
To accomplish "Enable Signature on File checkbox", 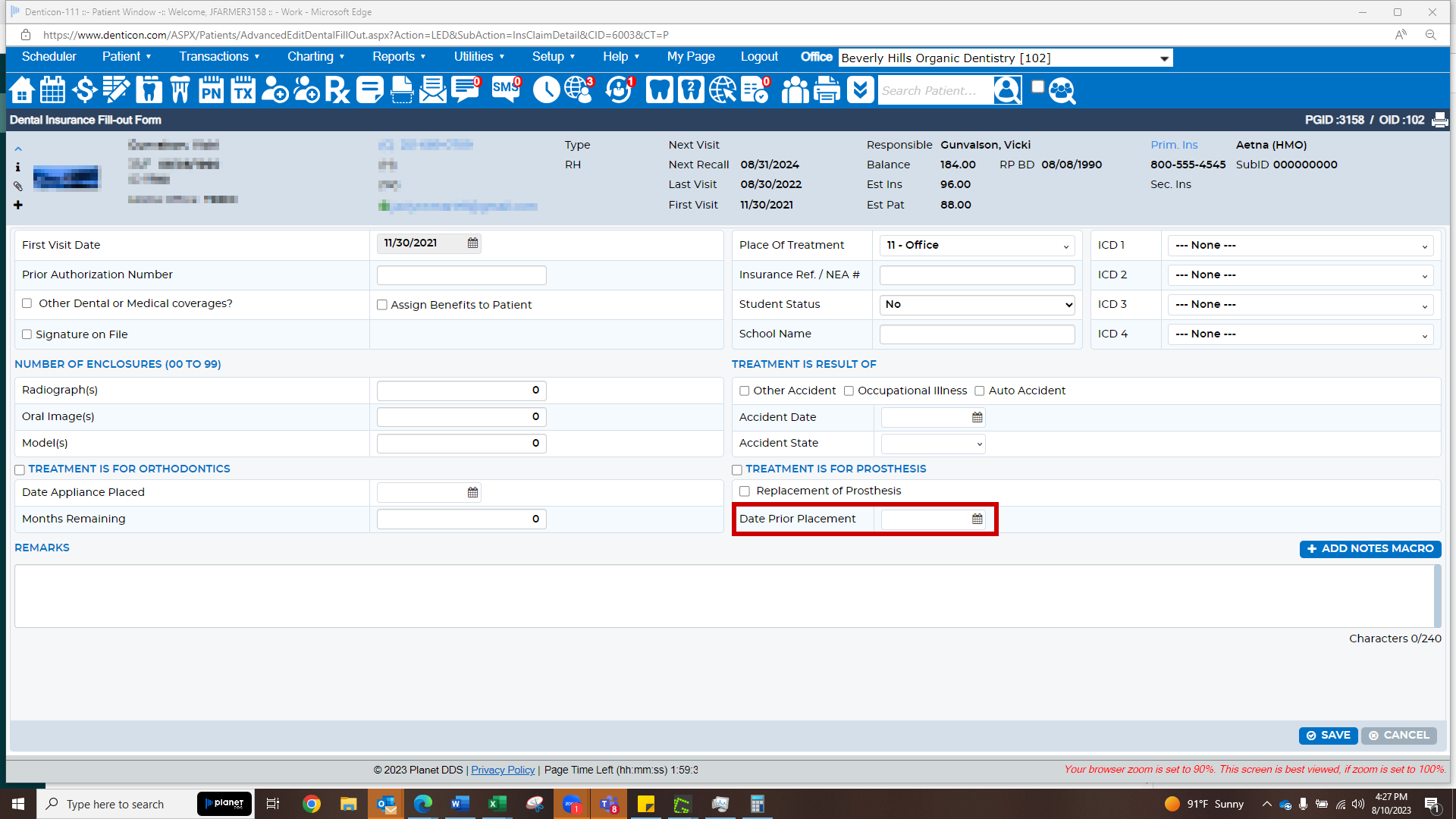I will point(27,334).
